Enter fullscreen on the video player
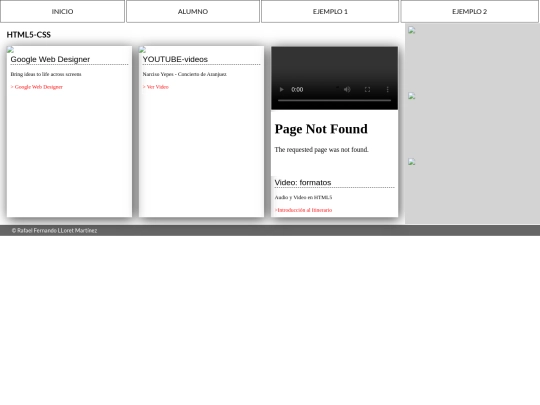540x405 pixels. pyautogui.click(x=367, y=90)
